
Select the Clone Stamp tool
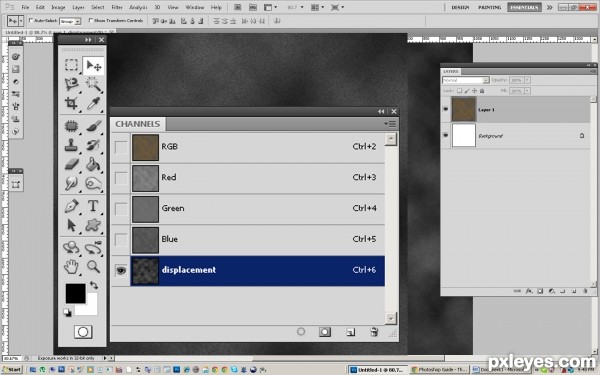71,145
